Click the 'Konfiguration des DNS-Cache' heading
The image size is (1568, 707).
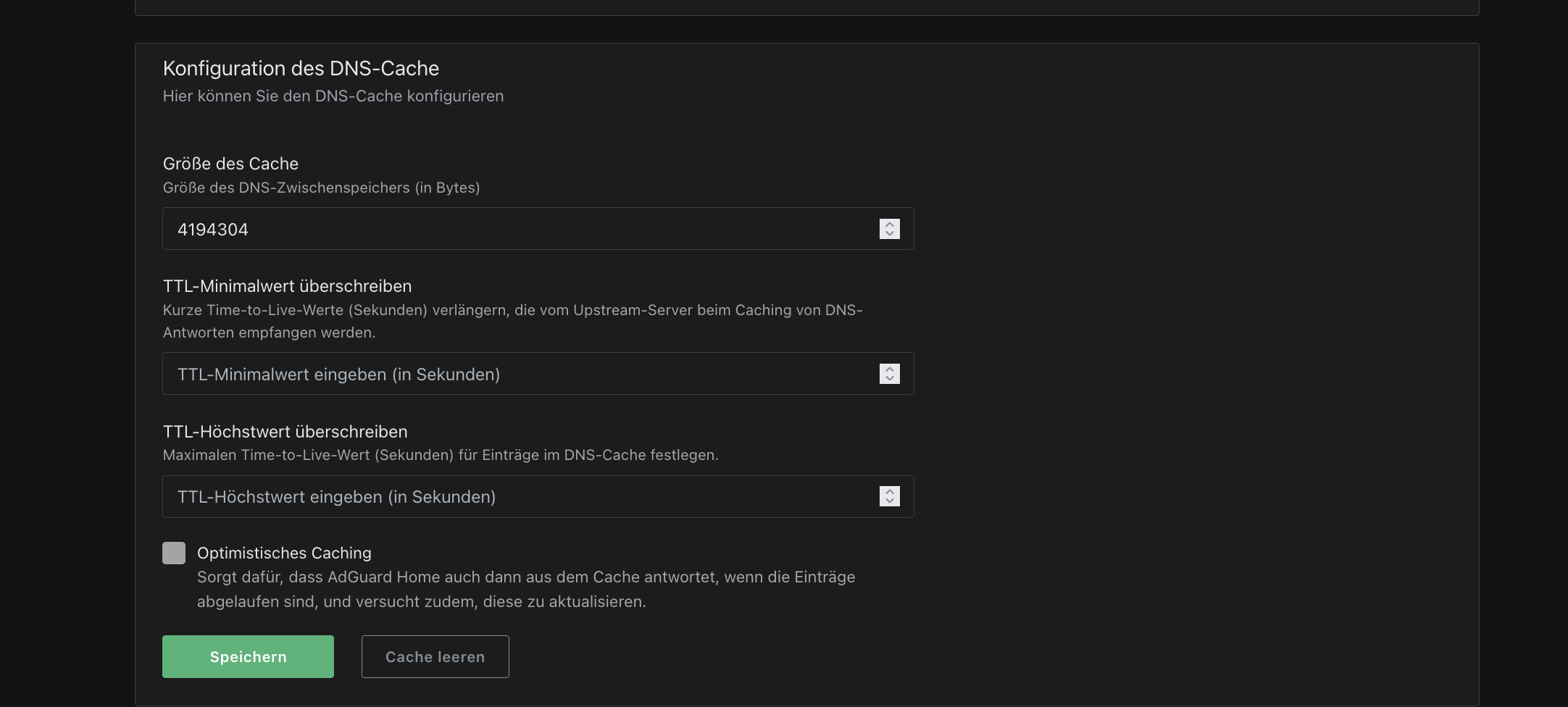pos(301,68)
